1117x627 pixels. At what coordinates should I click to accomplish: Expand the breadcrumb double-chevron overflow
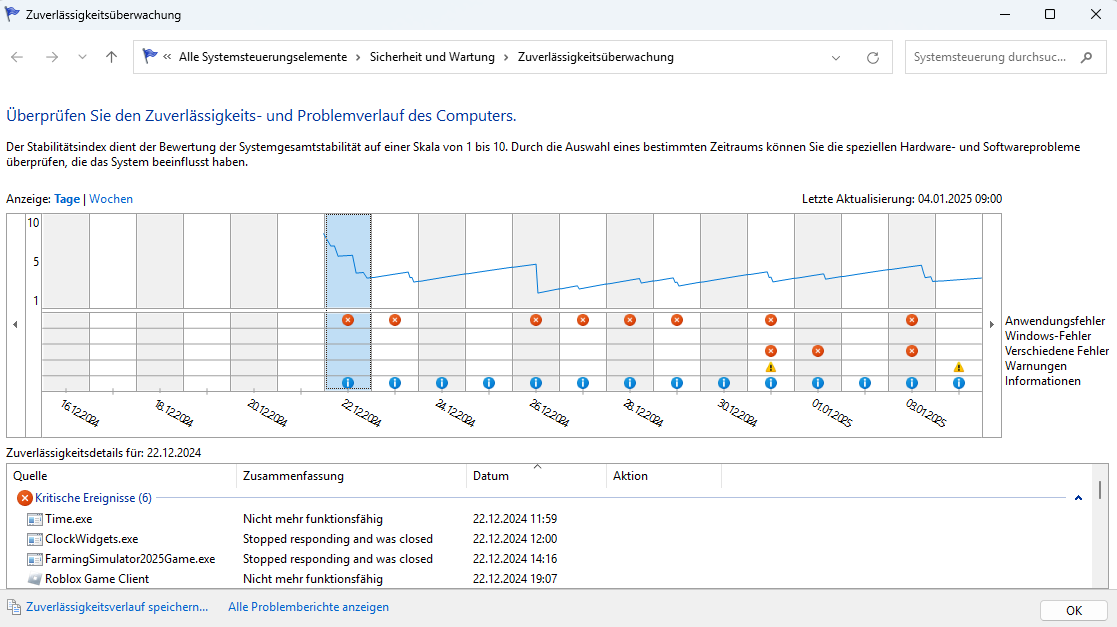167,57
